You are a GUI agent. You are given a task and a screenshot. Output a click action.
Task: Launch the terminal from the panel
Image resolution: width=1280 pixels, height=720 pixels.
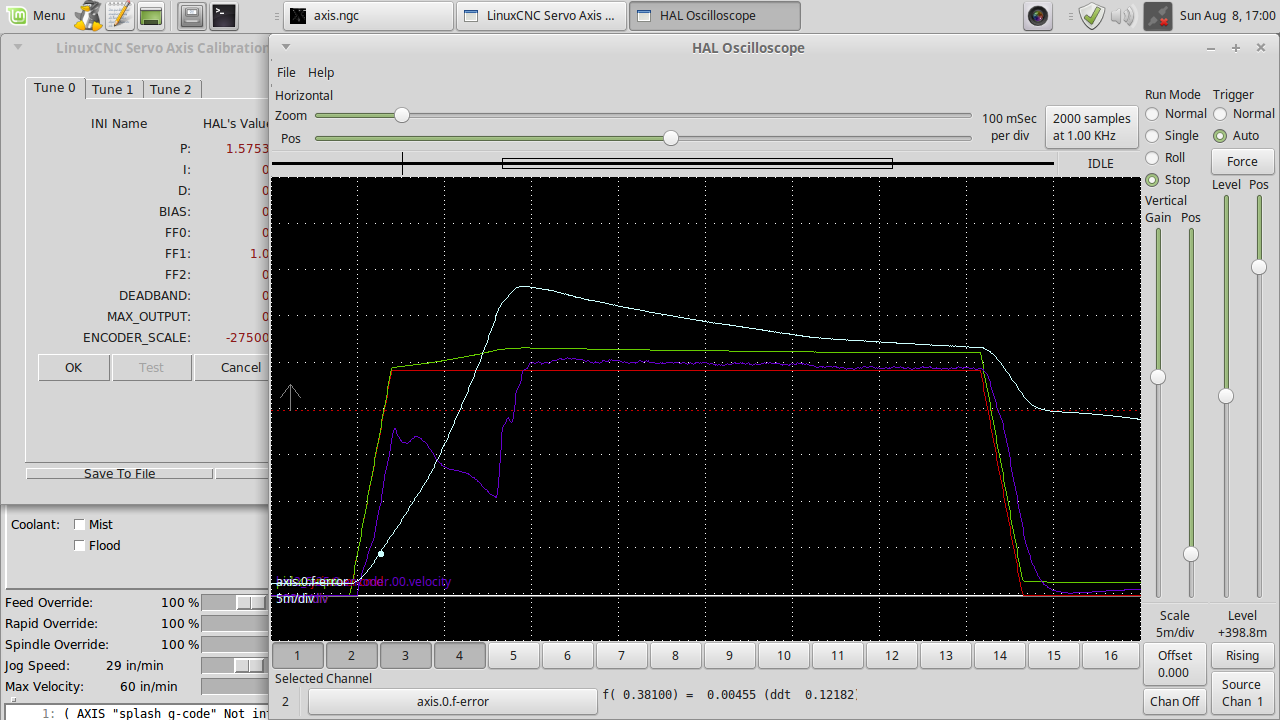click(x=225, y=15)
